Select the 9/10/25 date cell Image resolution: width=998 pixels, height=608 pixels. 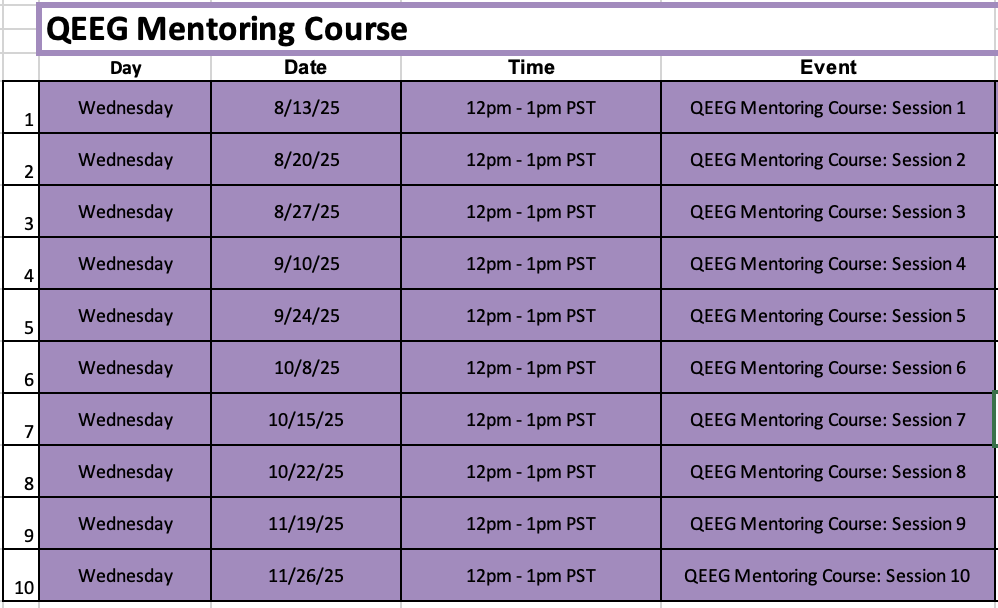[x=306, y=264]
